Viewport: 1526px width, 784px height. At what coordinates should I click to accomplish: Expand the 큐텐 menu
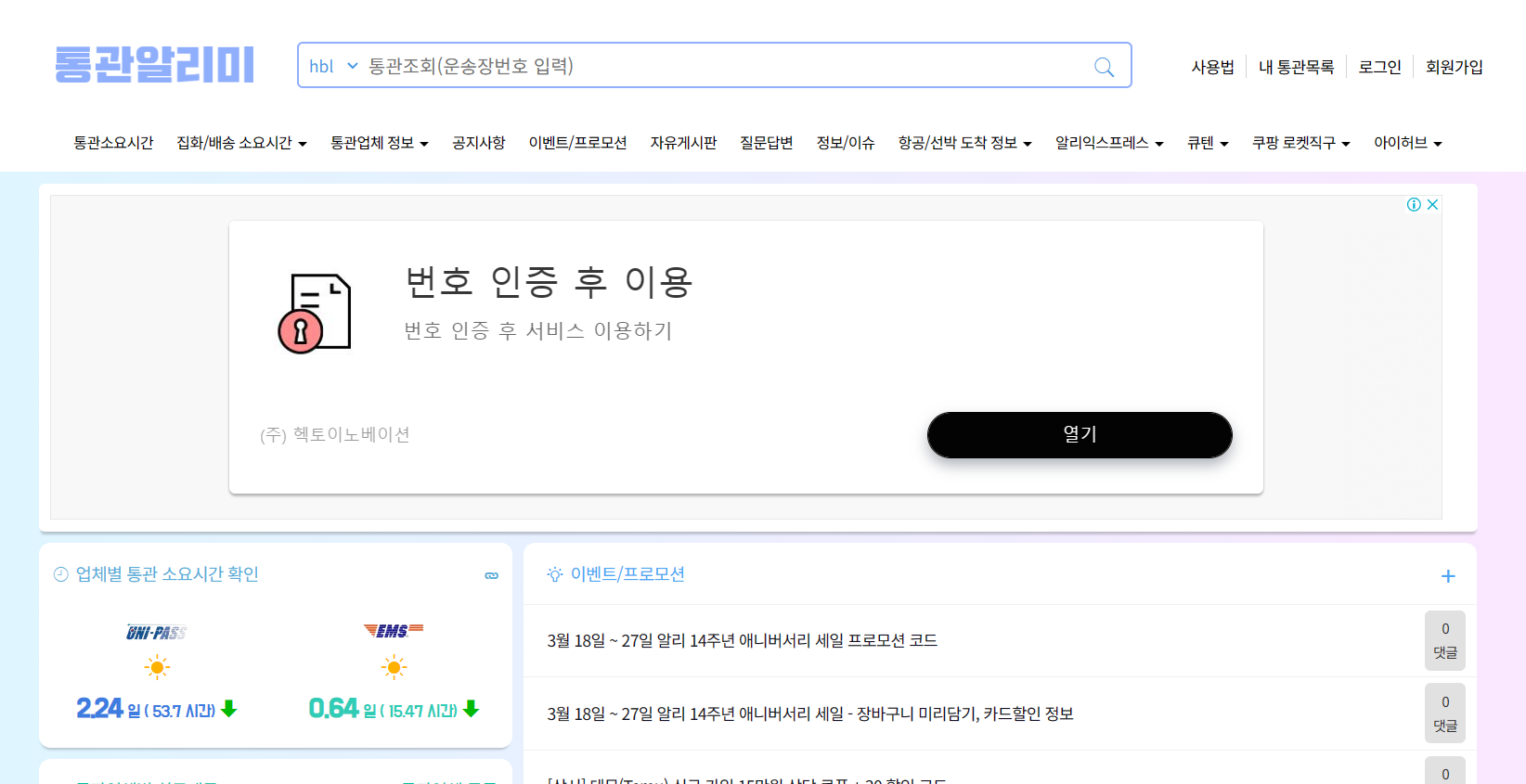(x=1208, y=143)
